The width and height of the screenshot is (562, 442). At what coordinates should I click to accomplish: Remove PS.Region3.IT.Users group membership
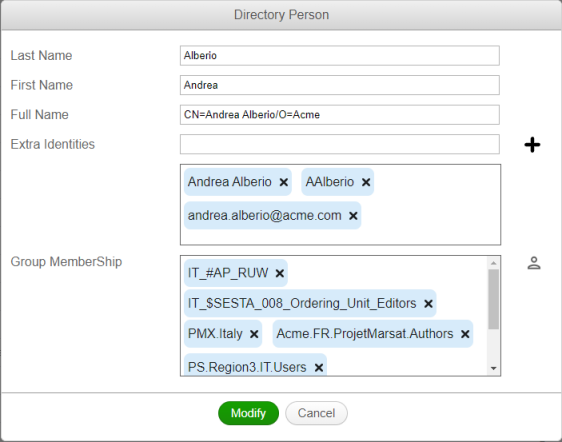pos(319,367)
